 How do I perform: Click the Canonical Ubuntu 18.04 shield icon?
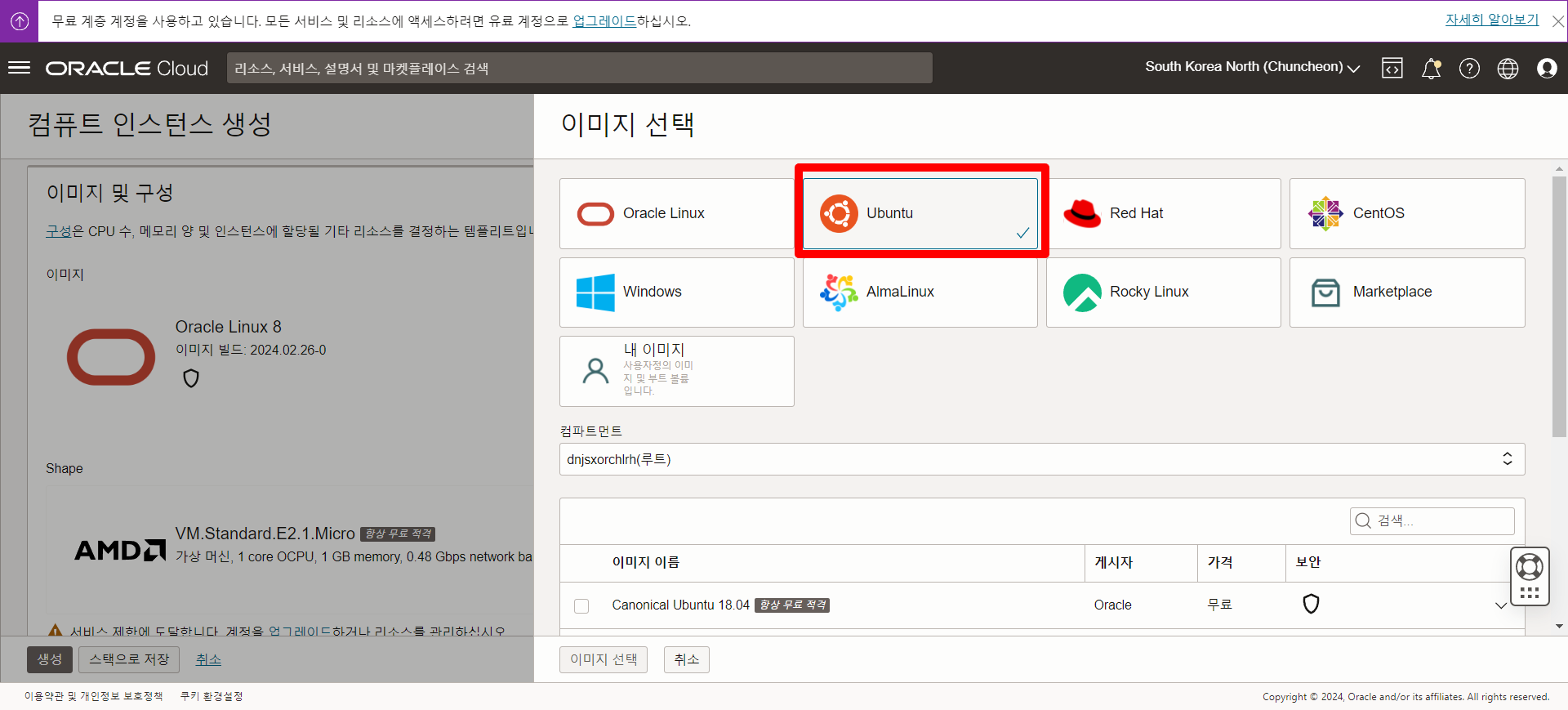point(1311,604)
